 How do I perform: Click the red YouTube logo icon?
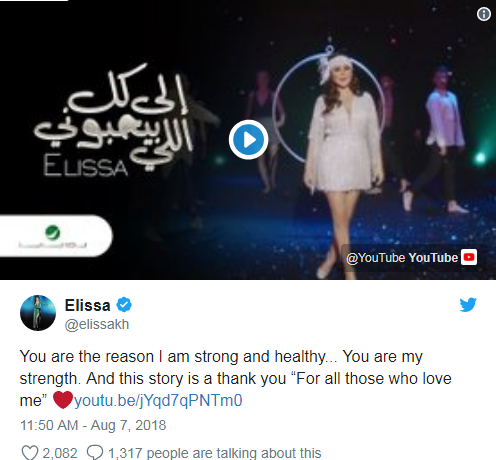click(x=469, y=257)
